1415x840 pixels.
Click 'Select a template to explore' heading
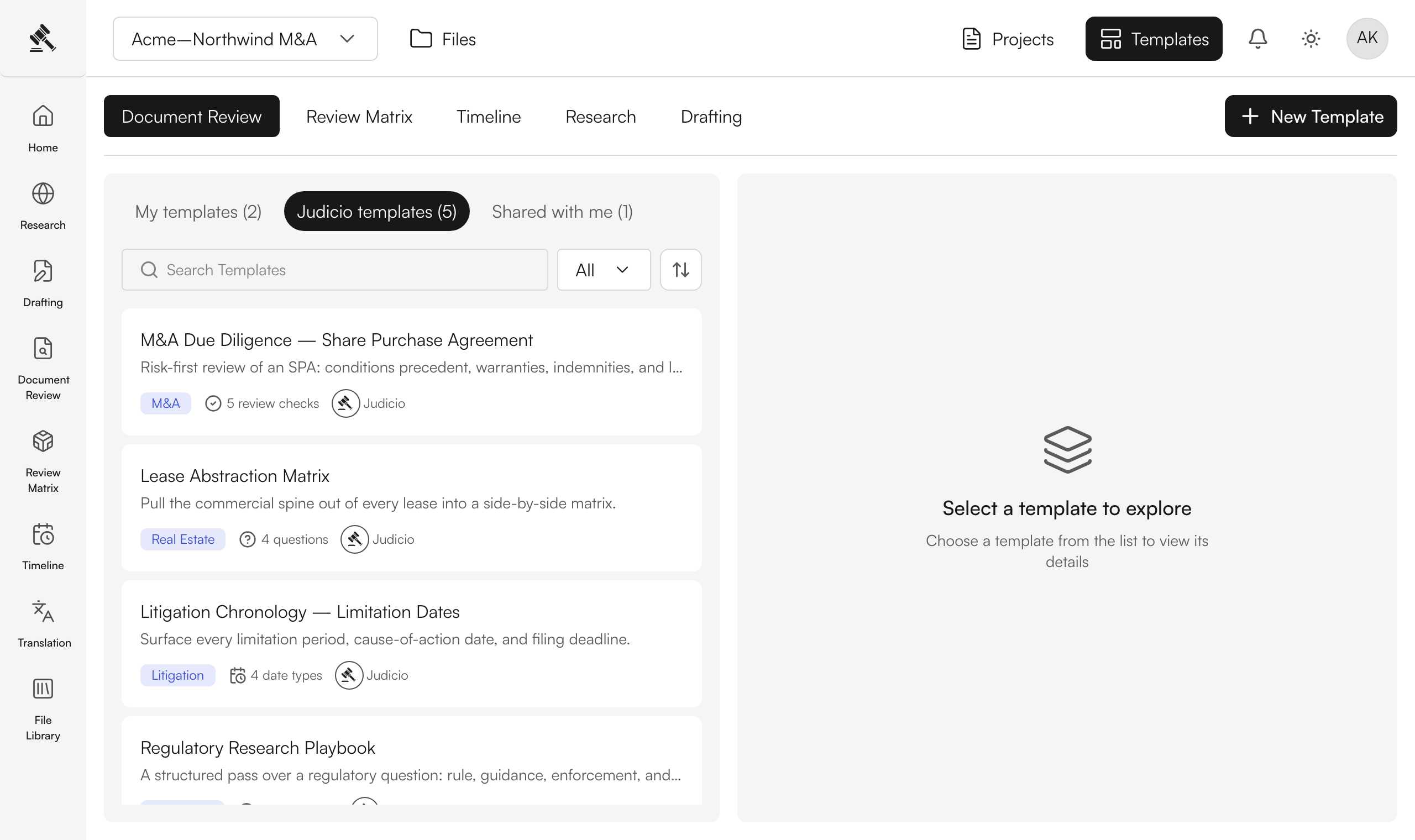[x=1067, y=508]
